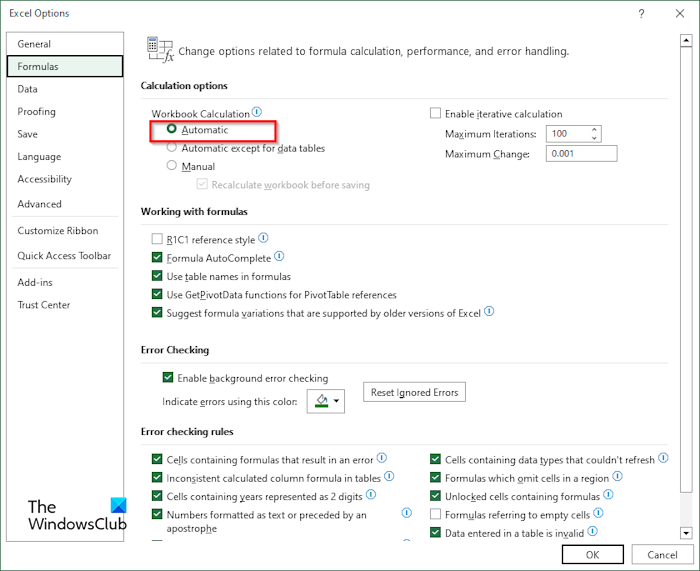This screenshot has height=571, width=700.
Task: Click the Maximum Change input field
Action: 581,154
